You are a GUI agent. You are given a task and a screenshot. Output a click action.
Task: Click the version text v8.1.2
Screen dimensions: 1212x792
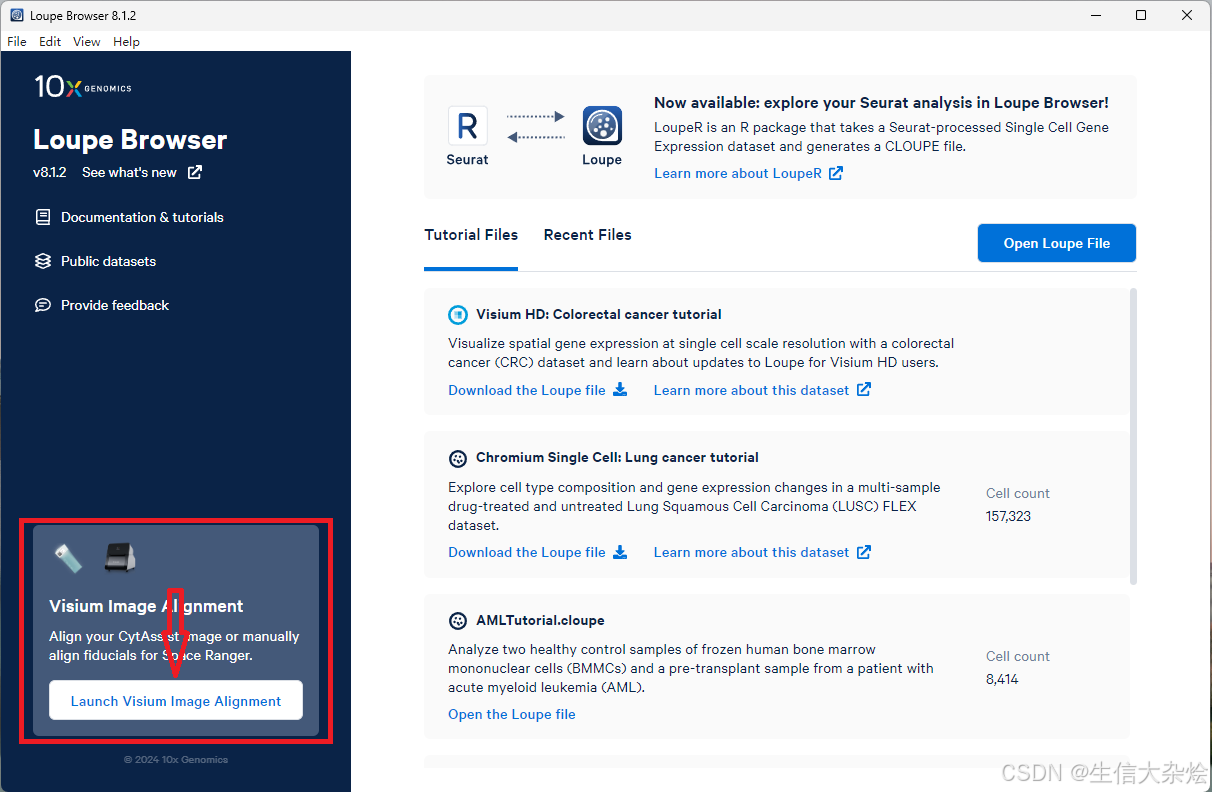(x=49, y=172)
